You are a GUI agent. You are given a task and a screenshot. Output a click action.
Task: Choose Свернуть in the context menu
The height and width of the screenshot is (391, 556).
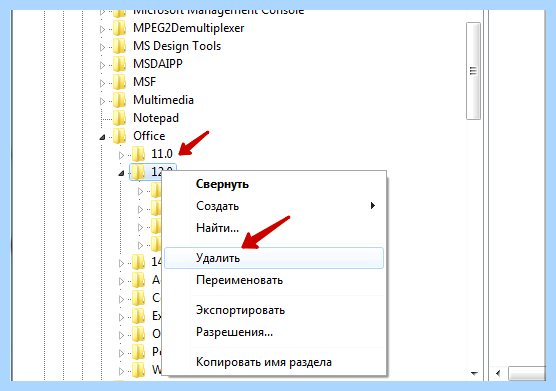click(x=274, y=184)
